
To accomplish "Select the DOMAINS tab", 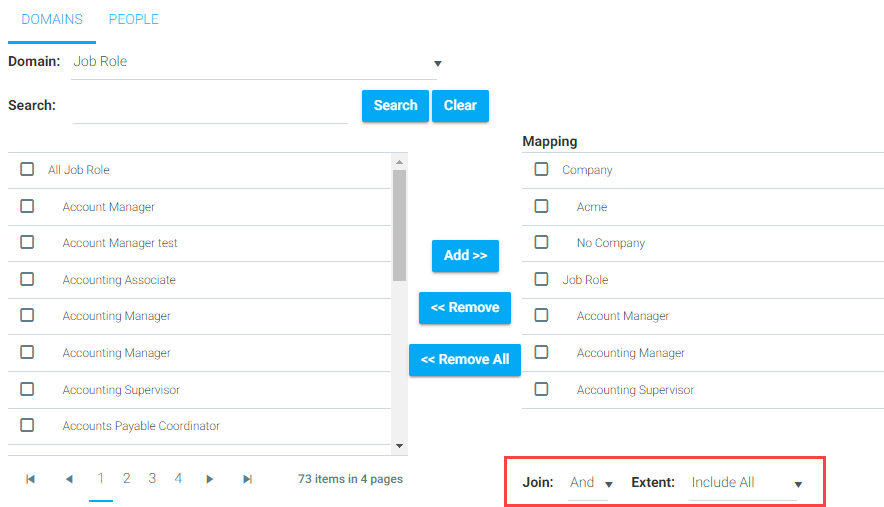I will pos(52,20).
